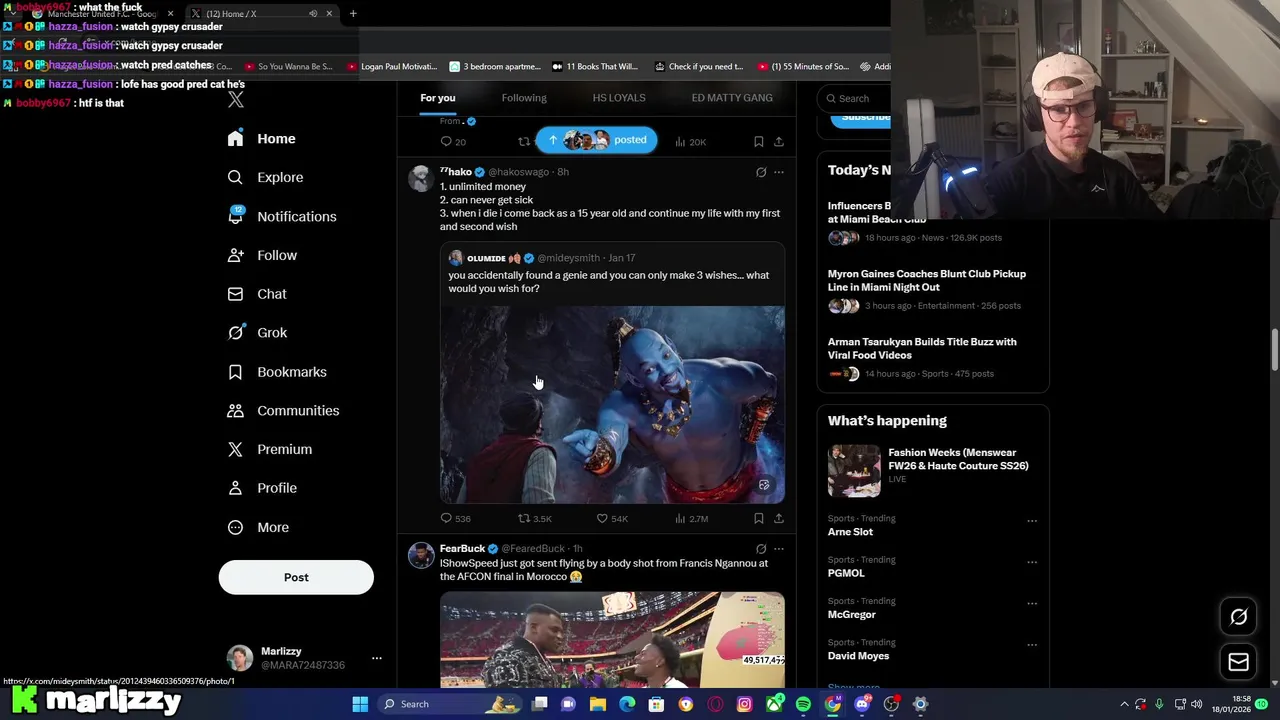Play FearBuck's IShowSpeed video
This screenshot has height=720, width=1280.
click(612, 640)
